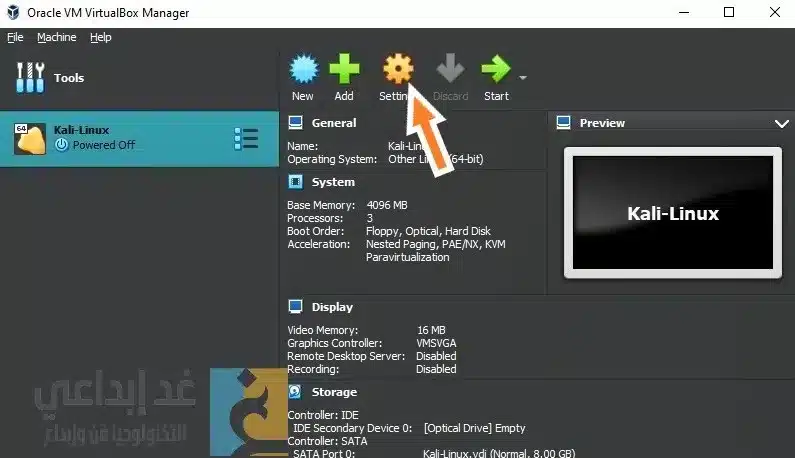Click the grey Discard arrow icon

pos(450,68)
